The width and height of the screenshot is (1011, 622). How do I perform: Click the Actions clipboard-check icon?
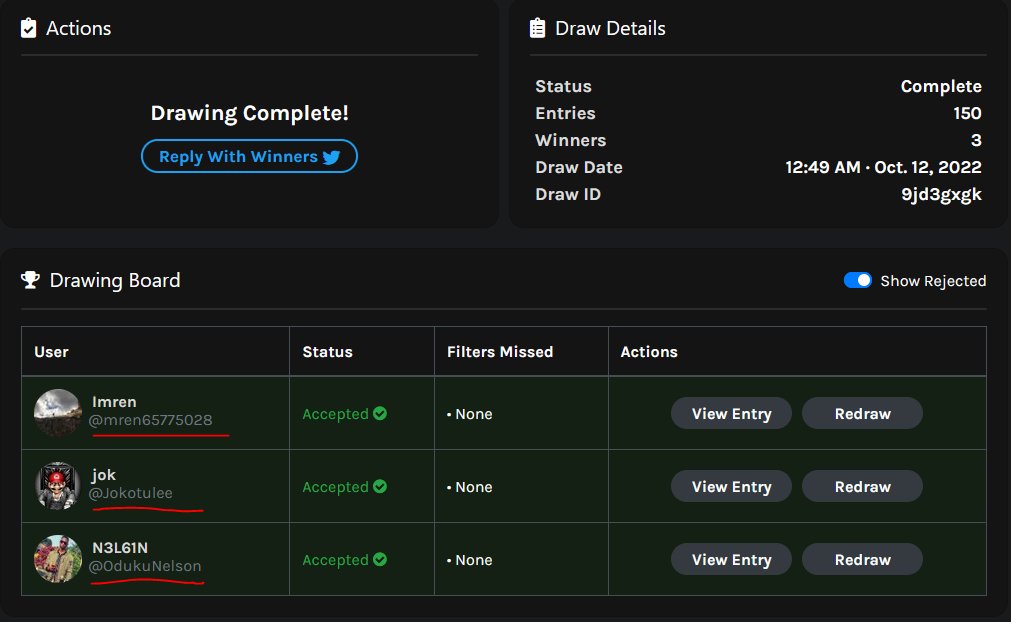tap(28, 28)
